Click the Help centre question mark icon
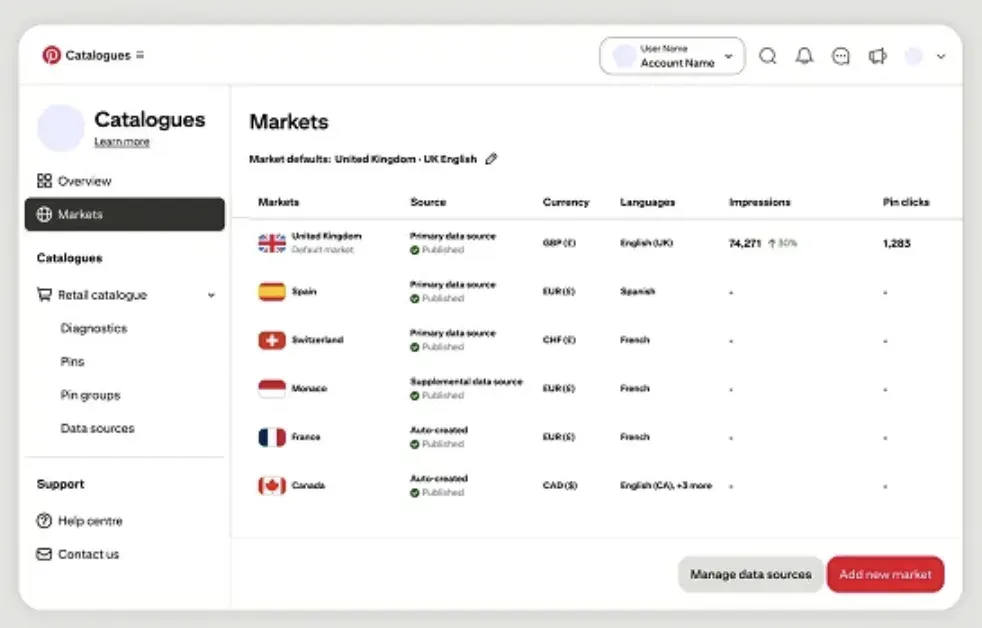The image size is (982, 628). click(44, 520)
